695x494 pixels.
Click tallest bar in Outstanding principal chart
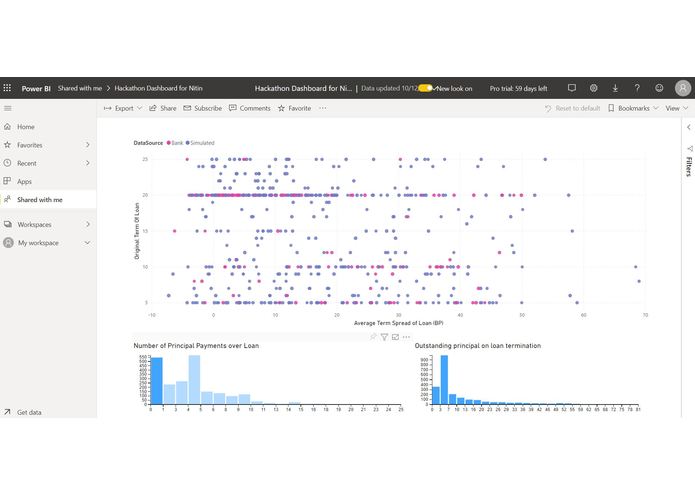444,380
